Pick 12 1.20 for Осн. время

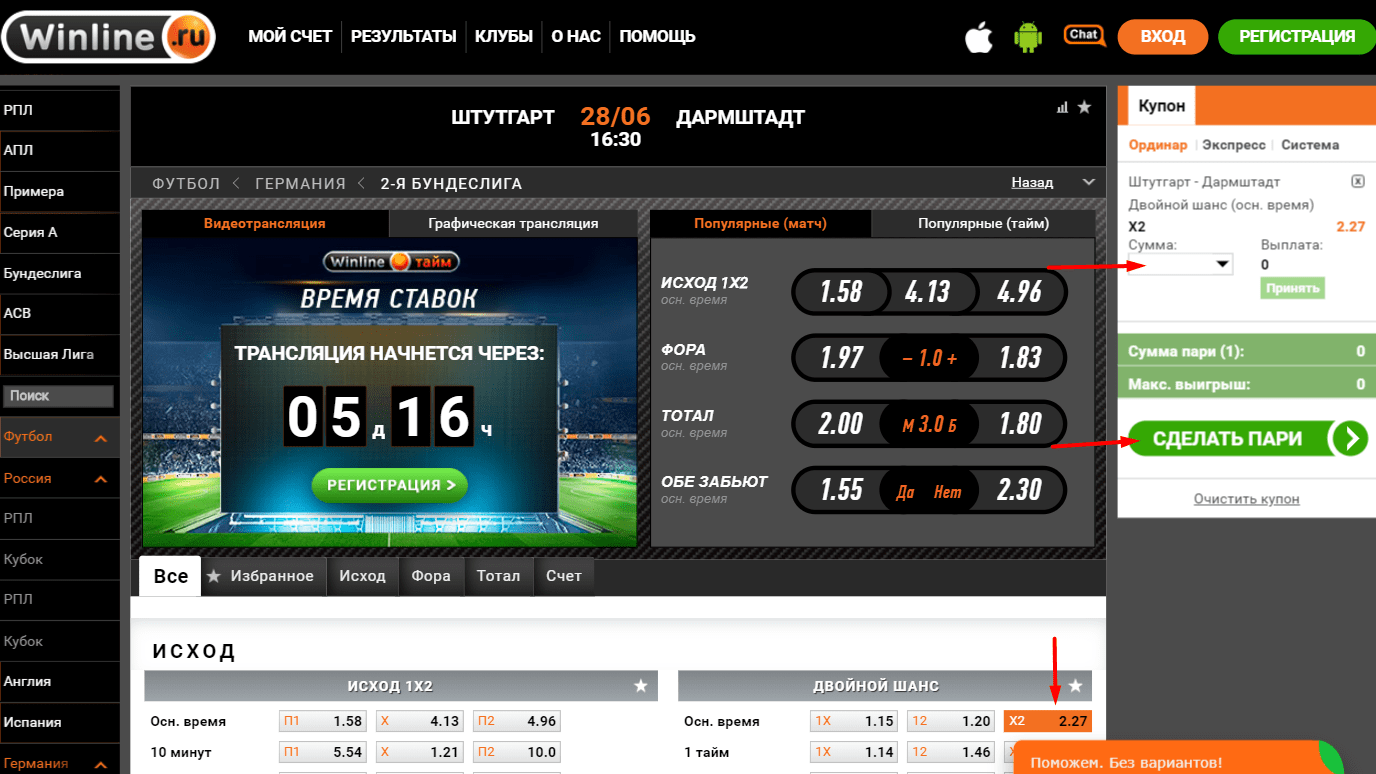coord(950,721)
